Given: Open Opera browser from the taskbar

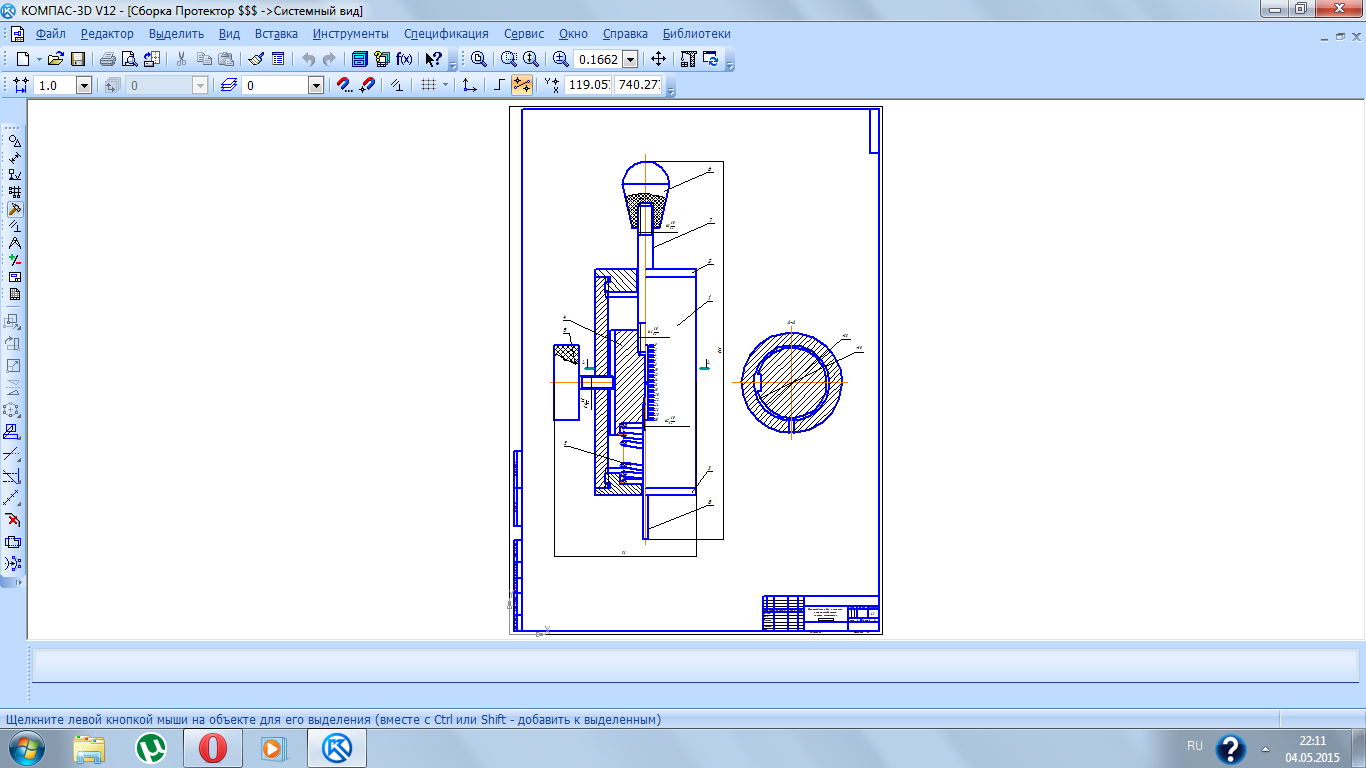Looking at the screenshot, I should 212,748.
